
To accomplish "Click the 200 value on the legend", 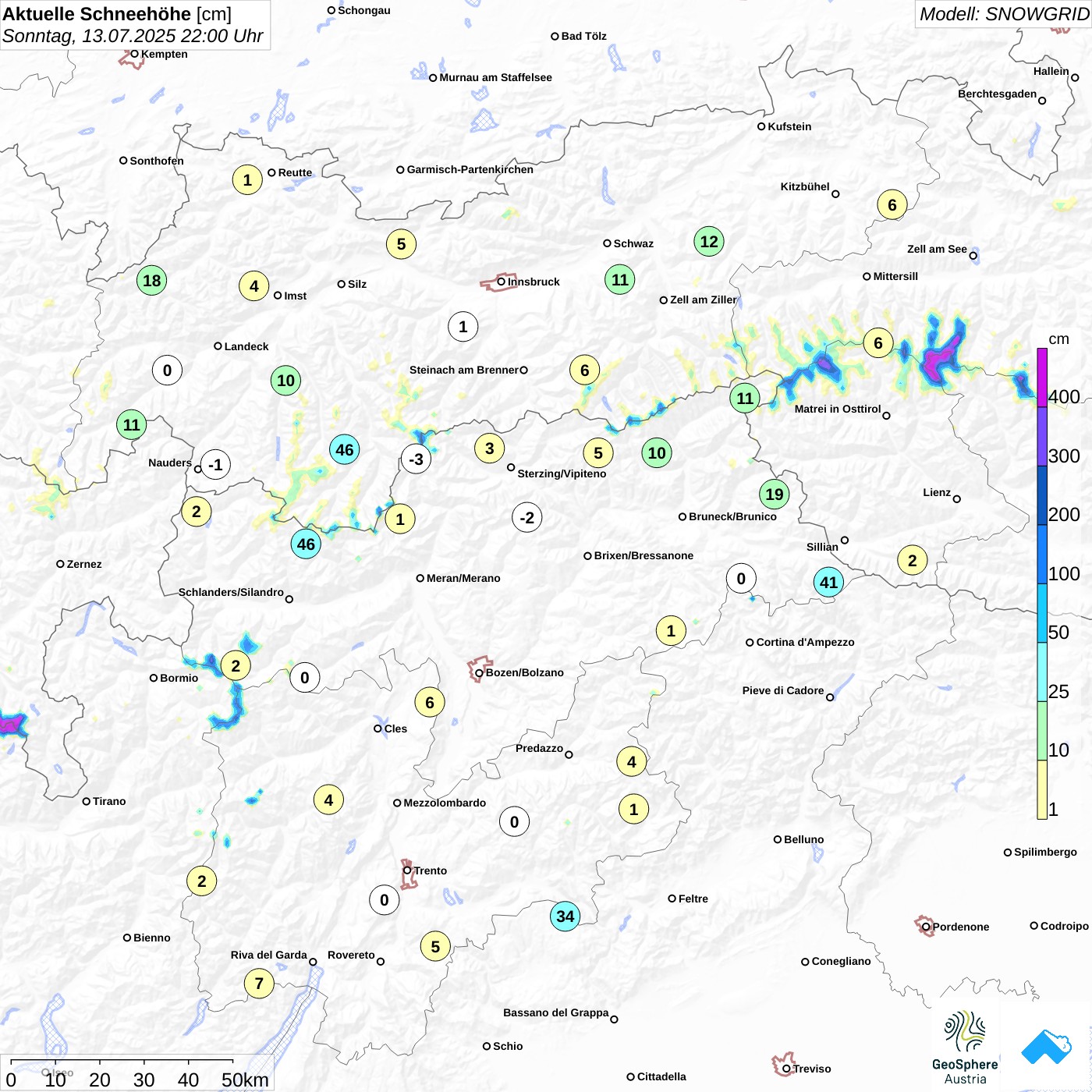I will click(1064, 515).
